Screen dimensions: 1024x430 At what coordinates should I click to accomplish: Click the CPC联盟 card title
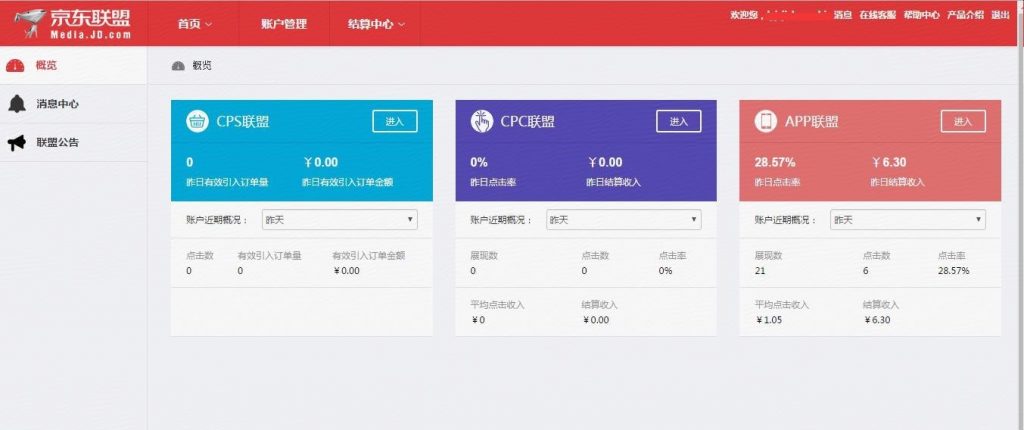point(528,122)
